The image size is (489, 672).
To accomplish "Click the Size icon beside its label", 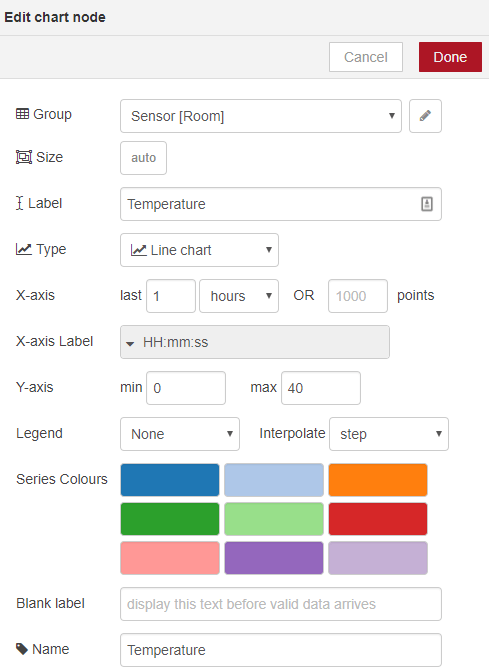I will pos(24,157).
